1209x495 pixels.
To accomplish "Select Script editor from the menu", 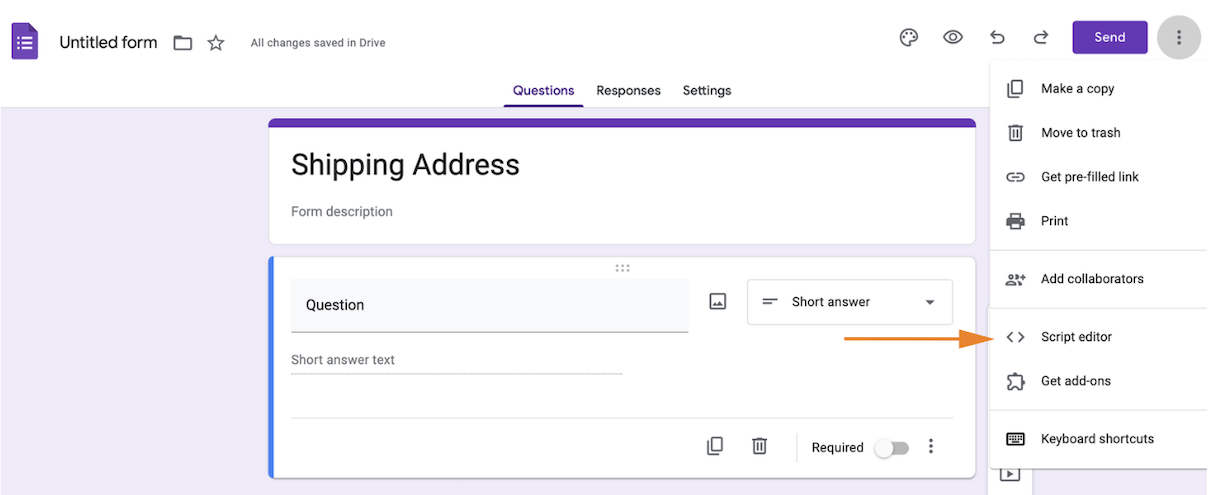I will (x=1076, y=337).
